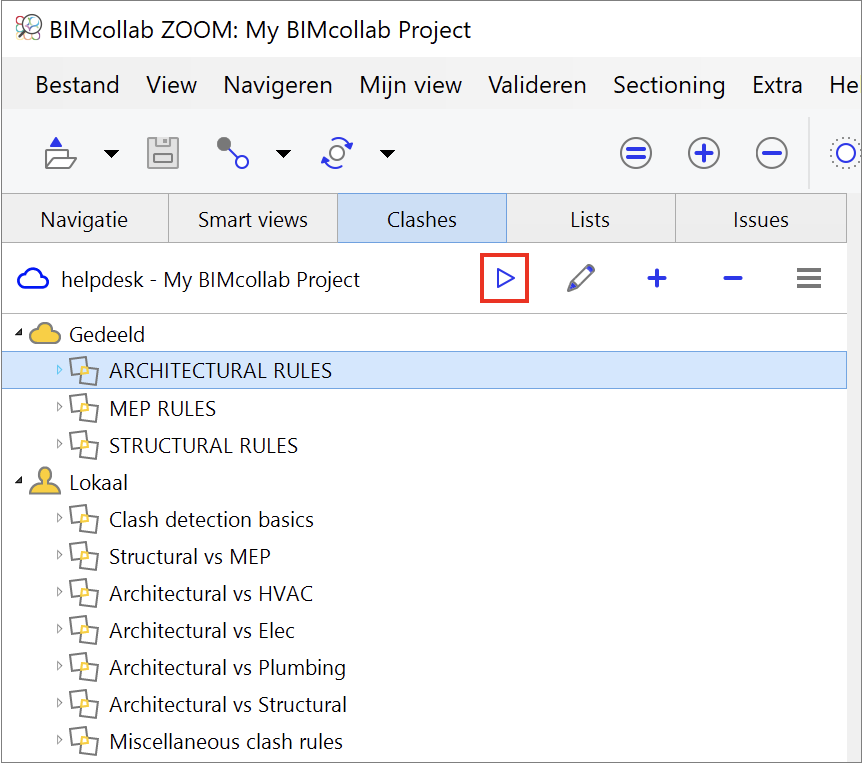Select Architectural vs HVAC rule set
This screenshot has height=764, width=862.
[211, 594]
